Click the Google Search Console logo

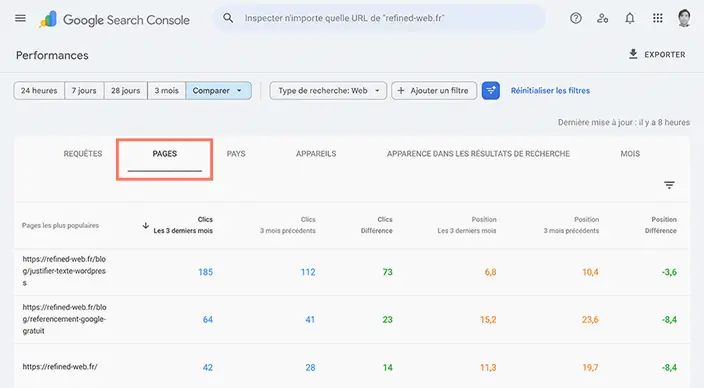pos(114,19)
